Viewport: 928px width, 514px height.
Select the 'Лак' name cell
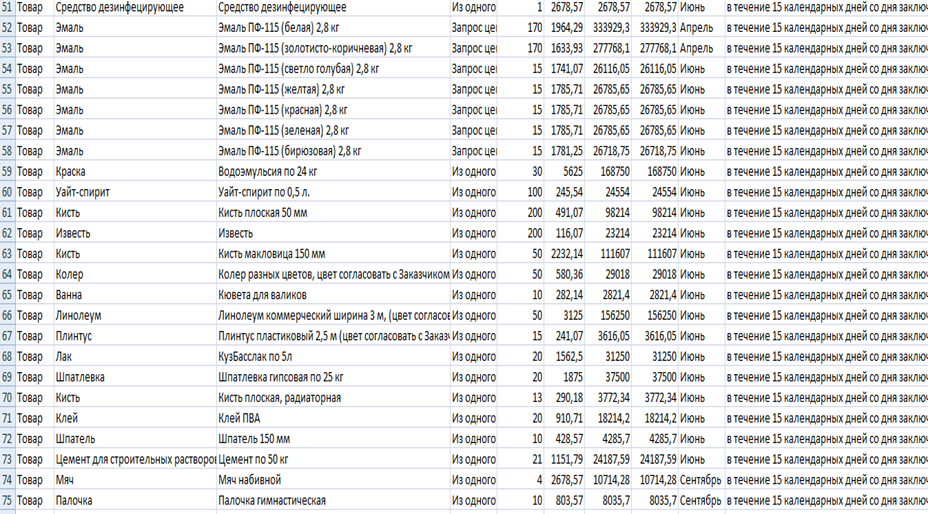(x=136, y=356)
